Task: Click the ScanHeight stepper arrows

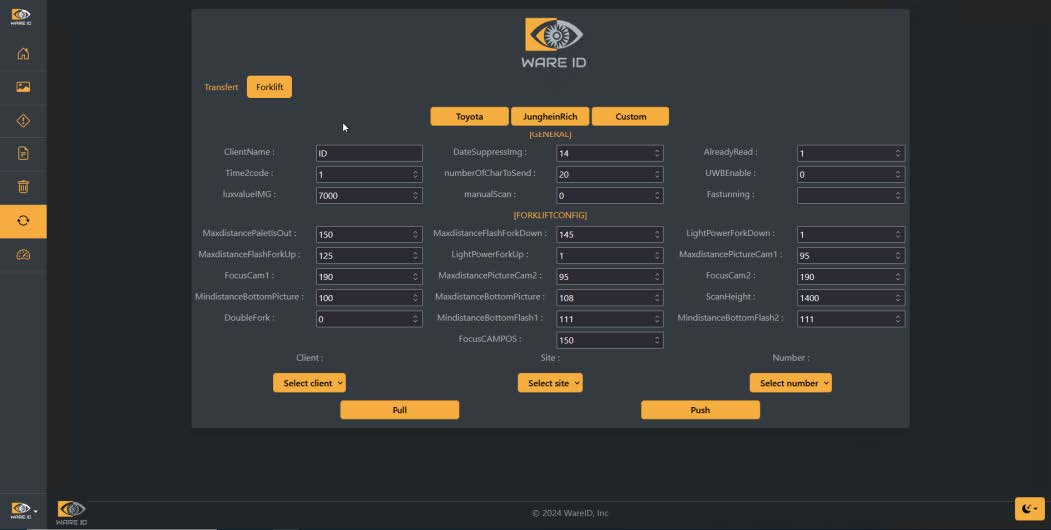Action: click(898, 298)
